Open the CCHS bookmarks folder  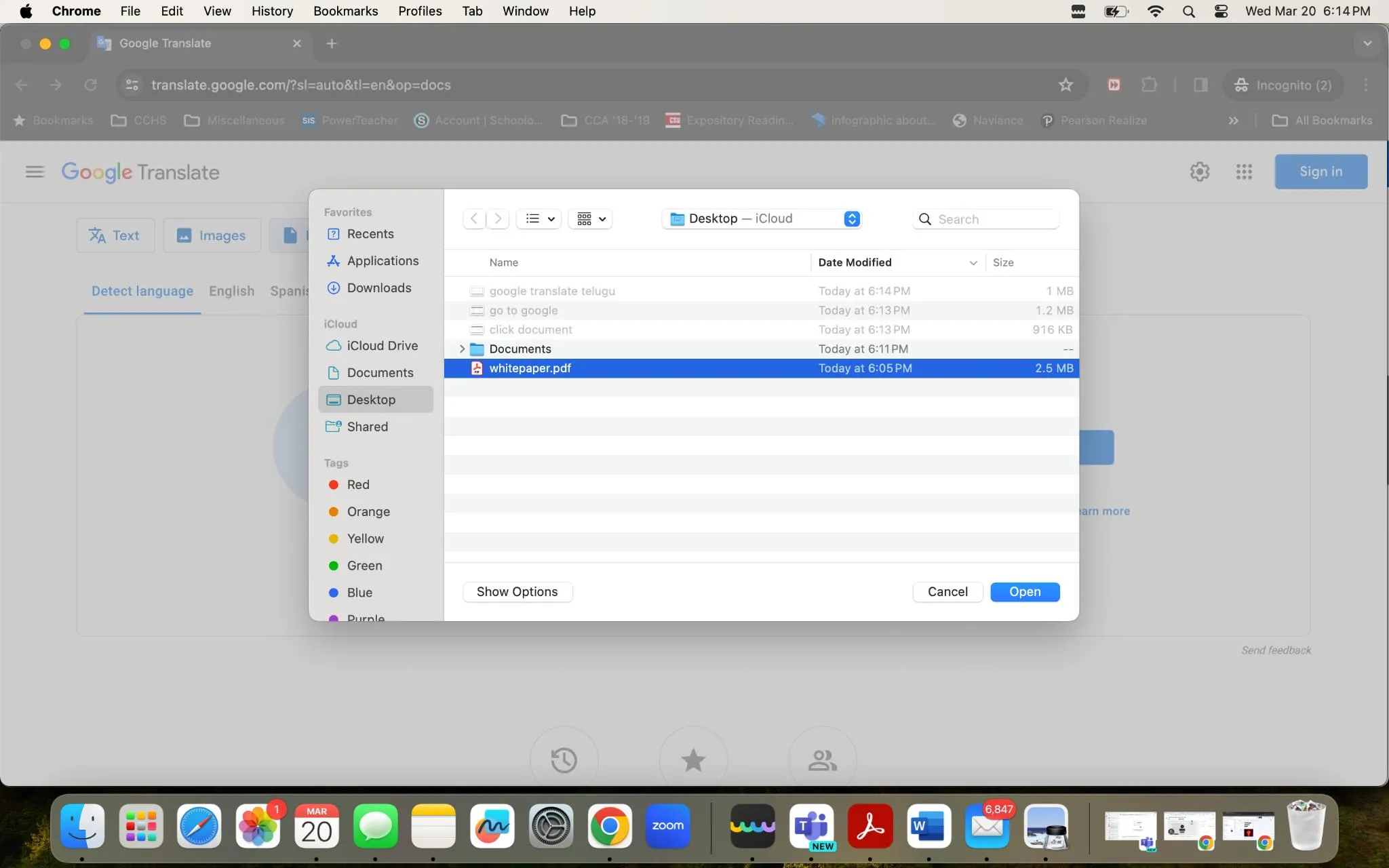pyautogui.click(x=139, y=120)
